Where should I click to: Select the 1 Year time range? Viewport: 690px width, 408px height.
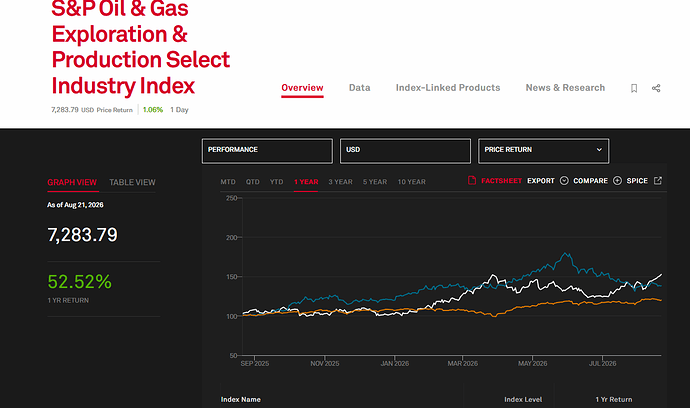point(306,182)
